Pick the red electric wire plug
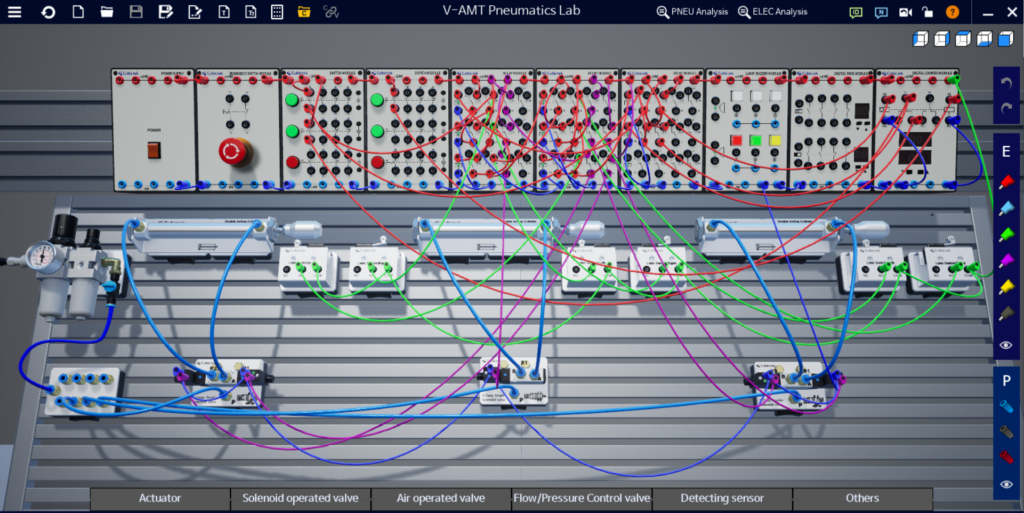The height and width of the screenshot is (513, 1024). pos(1006,181)
